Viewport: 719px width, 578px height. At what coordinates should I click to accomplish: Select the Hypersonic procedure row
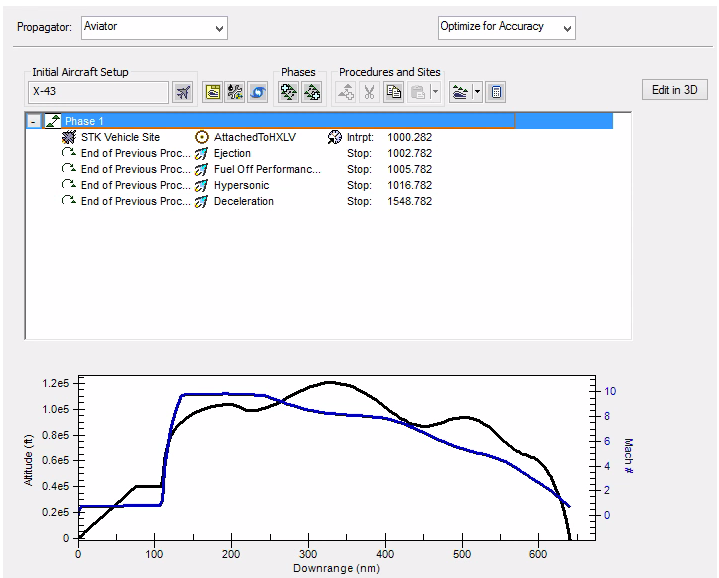[x=241, y=185]
